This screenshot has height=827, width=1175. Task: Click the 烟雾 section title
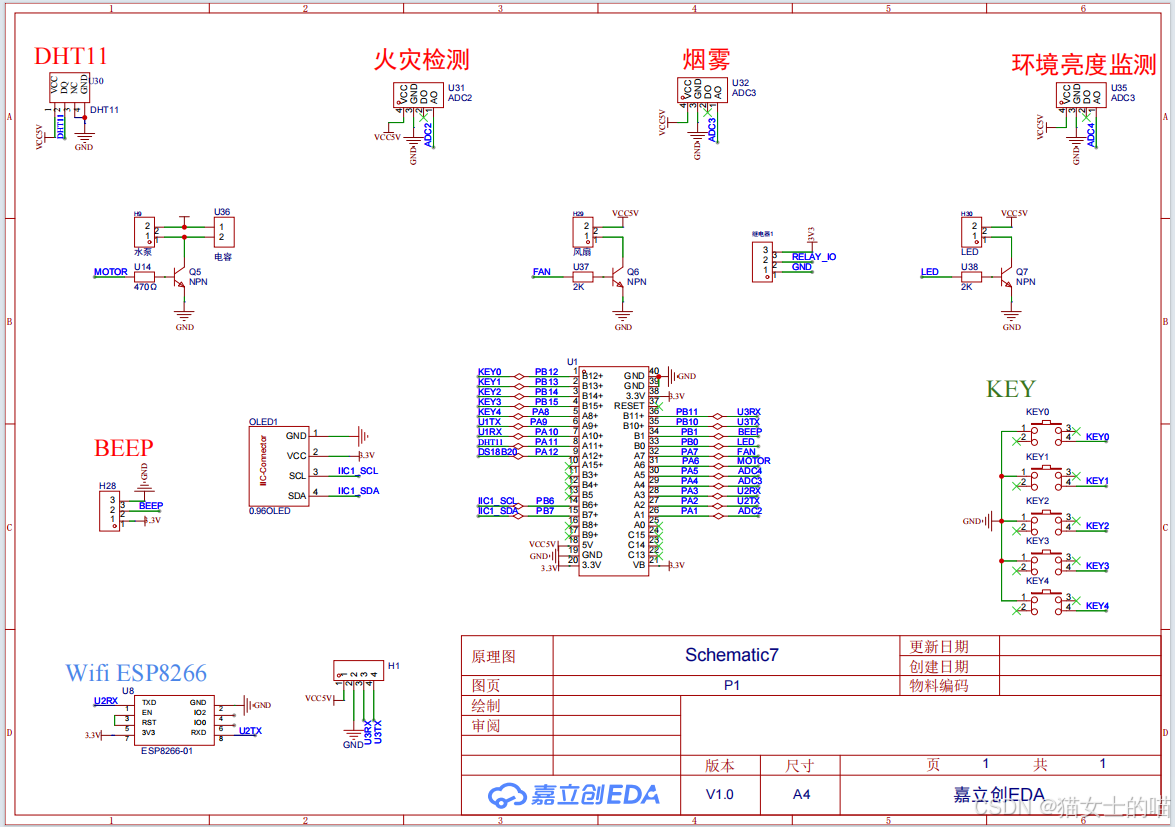[706, 59]
